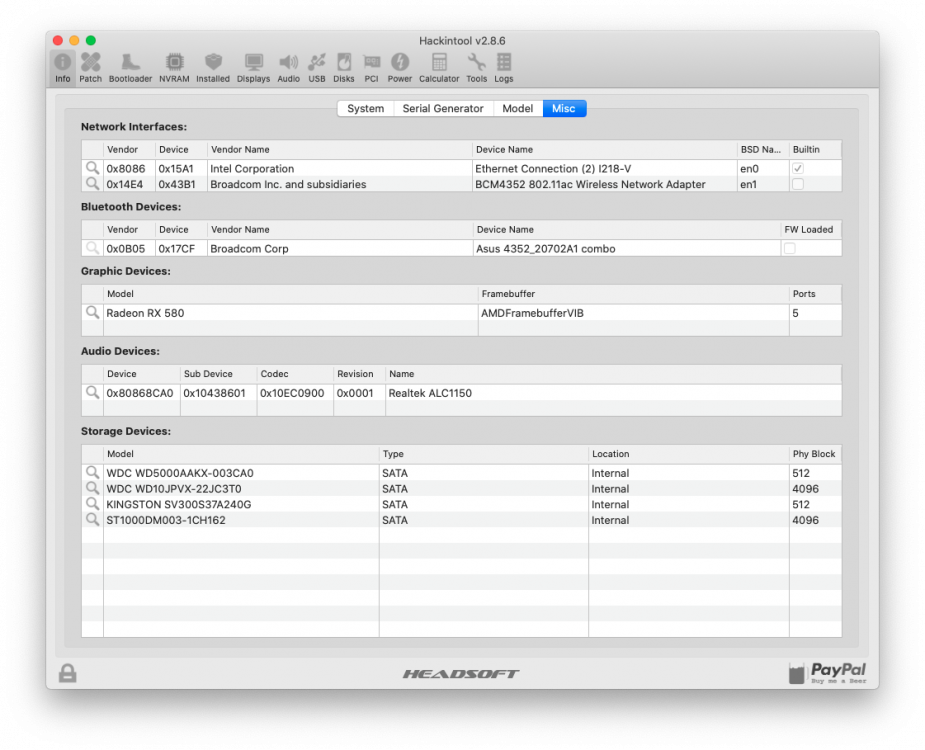Select 'WDC WD10JPVX-22JC3T0' storage row
This screenshot has width=925, height=750.
(x=461, y=489)
